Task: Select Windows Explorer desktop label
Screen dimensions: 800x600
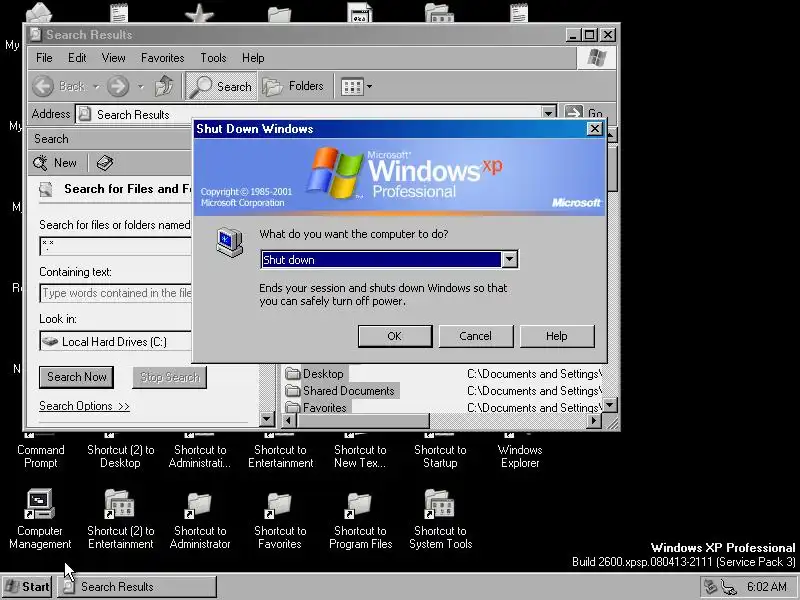Action: coord(520,457)
